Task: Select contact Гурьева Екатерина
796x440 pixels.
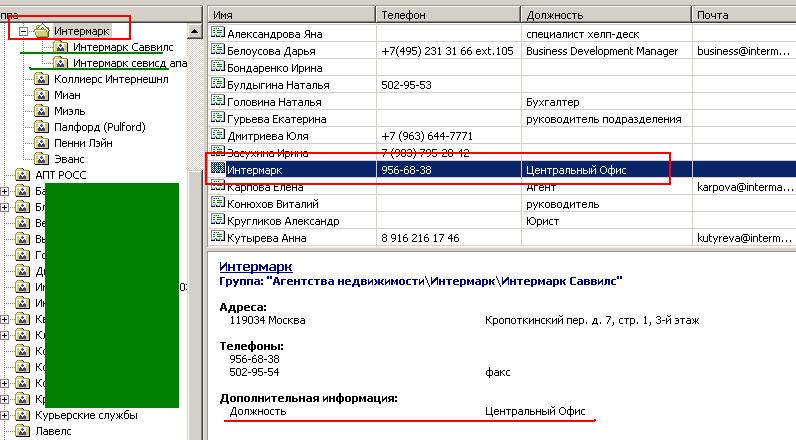Action: [x=277, y=119]
